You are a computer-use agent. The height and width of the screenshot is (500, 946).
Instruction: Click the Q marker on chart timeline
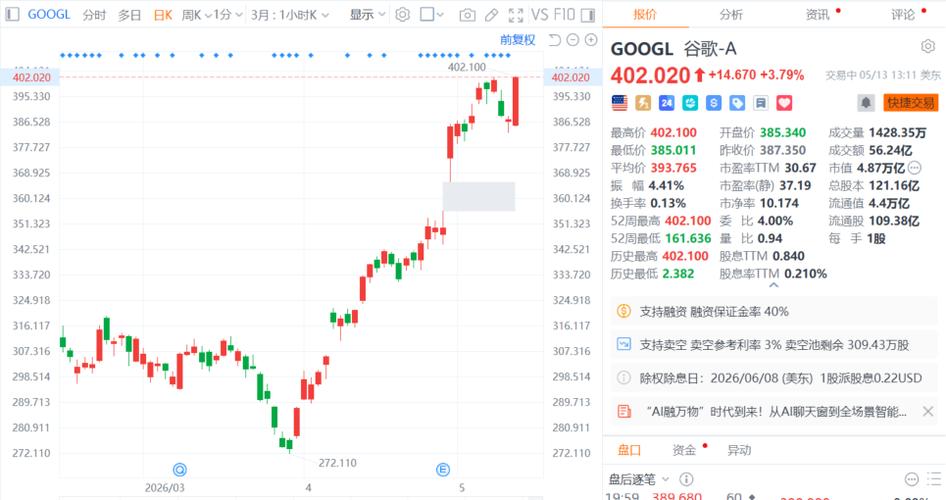pyautogui.click(x=180, y=470)
